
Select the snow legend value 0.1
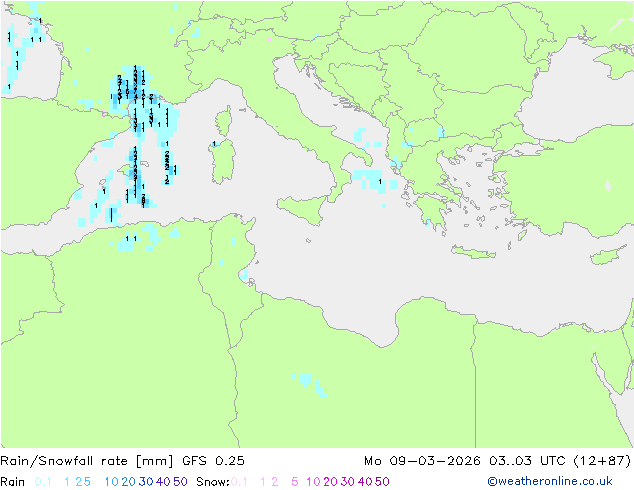(239, 482)
